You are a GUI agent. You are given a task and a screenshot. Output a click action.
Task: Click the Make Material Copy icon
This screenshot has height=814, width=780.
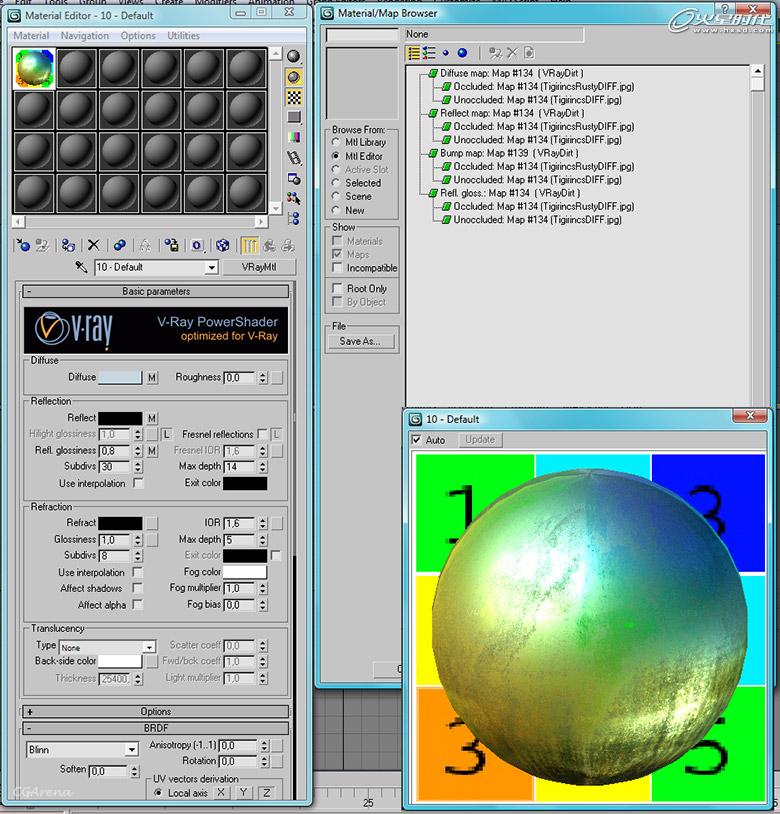coord(120,245)
